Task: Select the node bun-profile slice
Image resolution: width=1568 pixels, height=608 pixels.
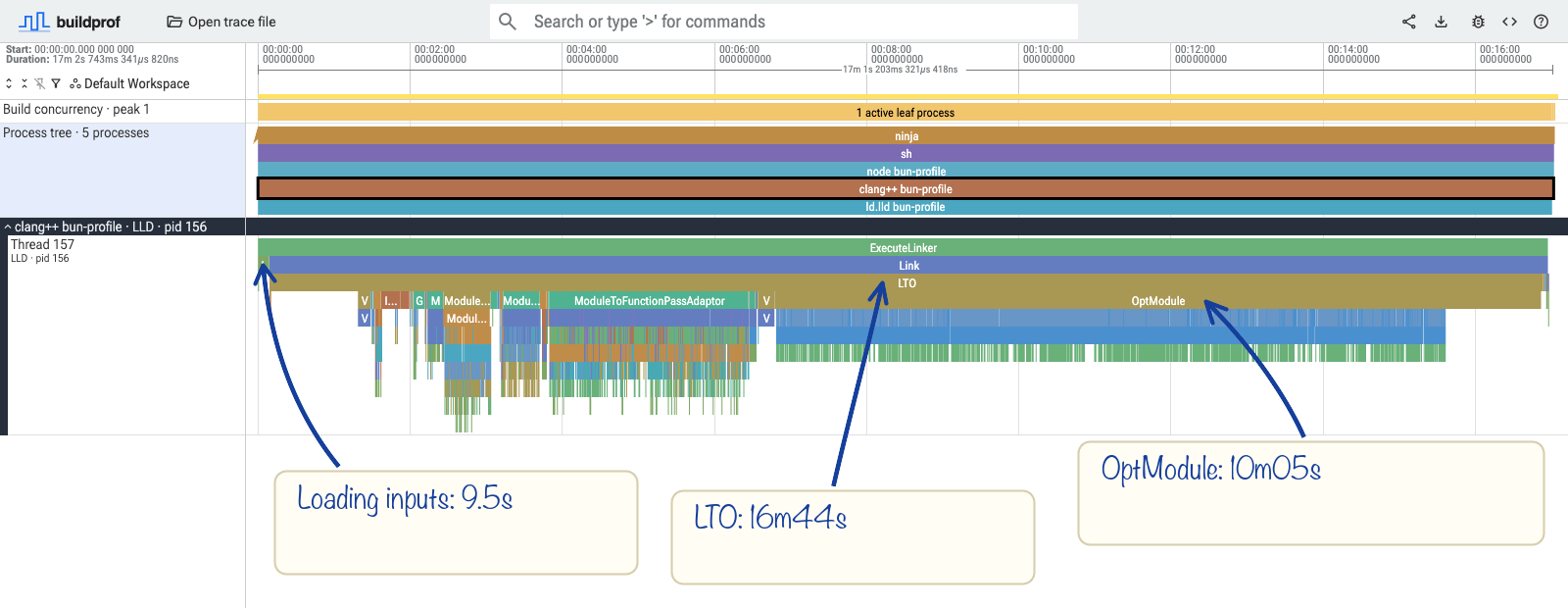Action: (906, 171)
